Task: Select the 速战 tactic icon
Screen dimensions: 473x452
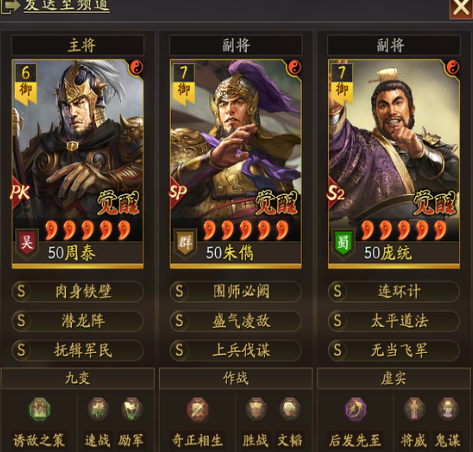Action: pyautogui.click(x=98, y=409)
